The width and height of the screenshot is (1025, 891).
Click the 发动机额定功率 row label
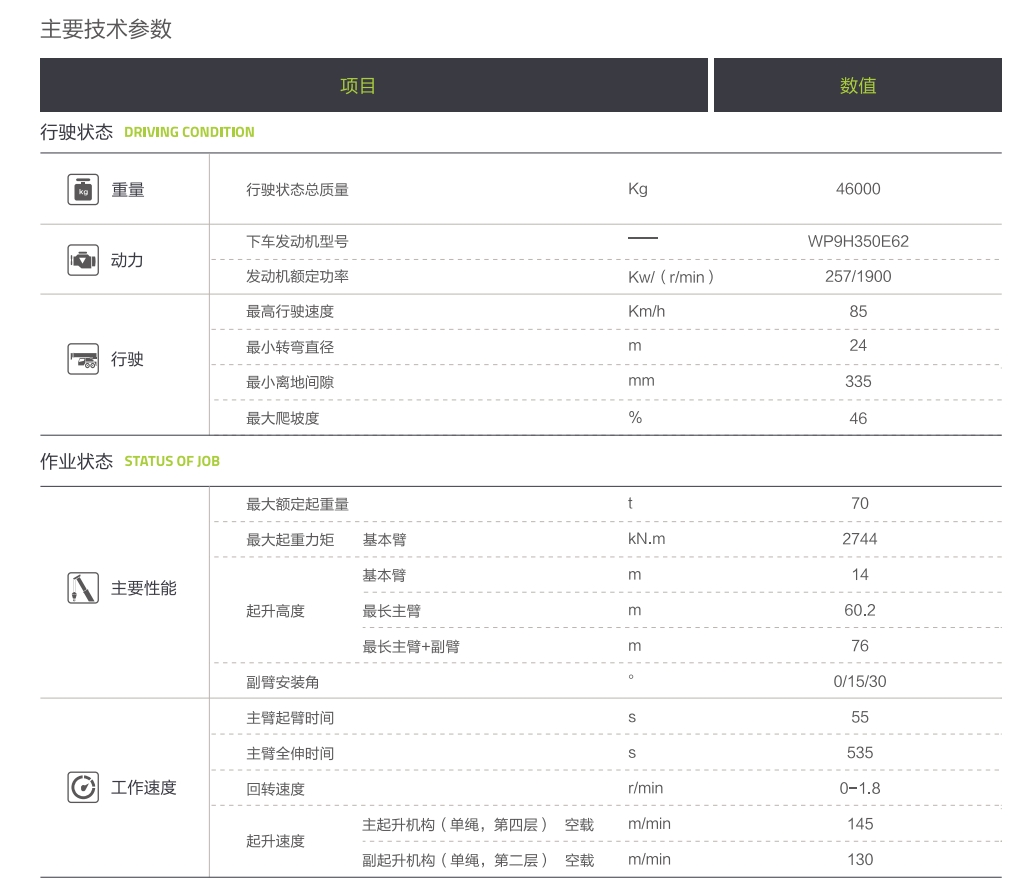297,277
